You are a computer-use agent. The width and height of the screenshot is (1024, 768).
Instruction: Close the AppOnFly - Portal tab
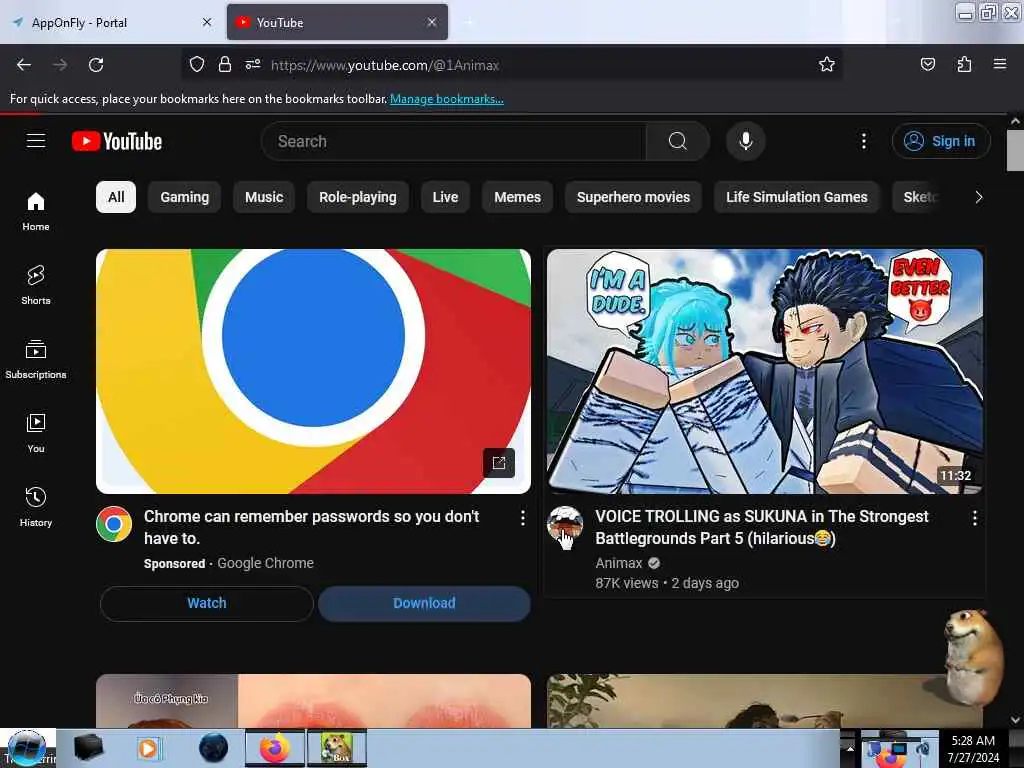tap(207, 22)
